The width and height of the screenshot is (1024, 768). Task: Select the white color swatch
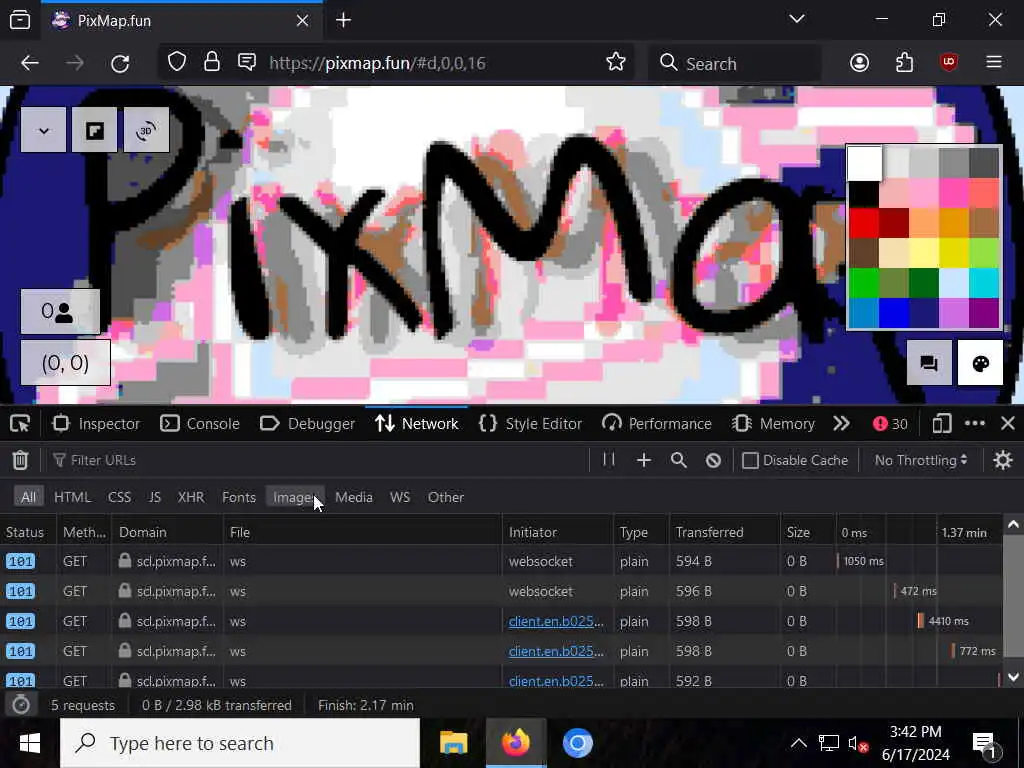pos(864,163)
